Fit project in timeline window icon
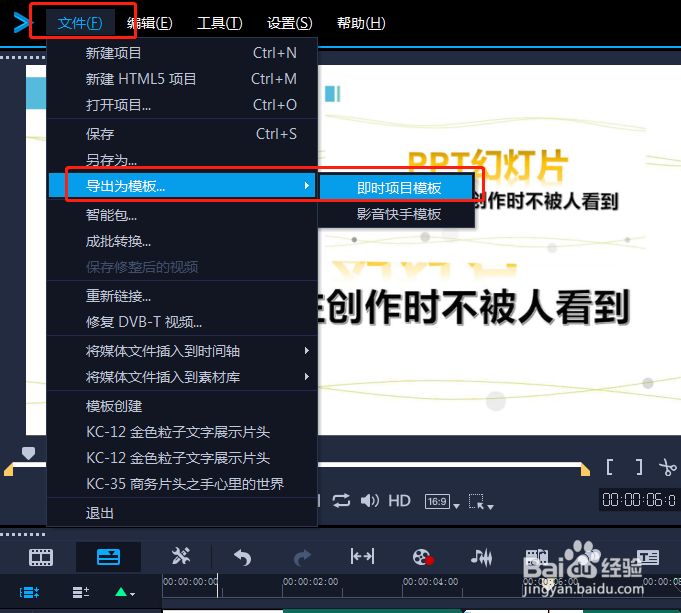The image size is (681, 613). 362,556
